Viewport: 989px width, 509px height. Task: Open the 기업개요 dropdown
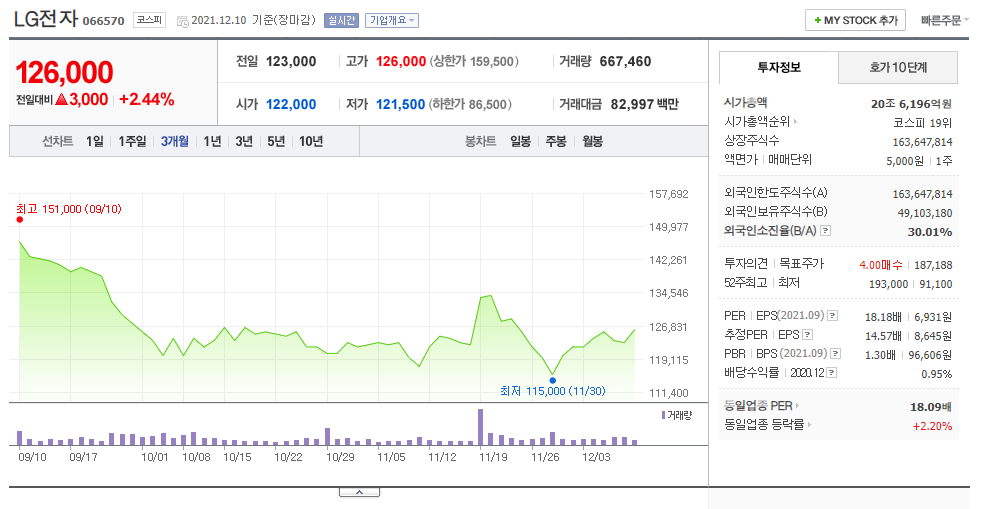click(392, 20)
